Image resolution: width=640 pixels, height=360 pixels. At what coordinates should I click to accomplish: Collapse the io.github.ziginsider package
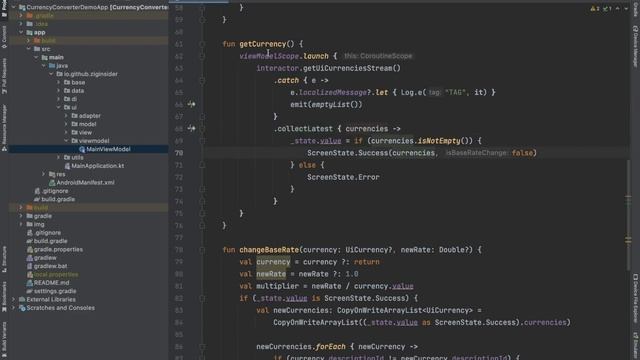(x=51, y=74)
